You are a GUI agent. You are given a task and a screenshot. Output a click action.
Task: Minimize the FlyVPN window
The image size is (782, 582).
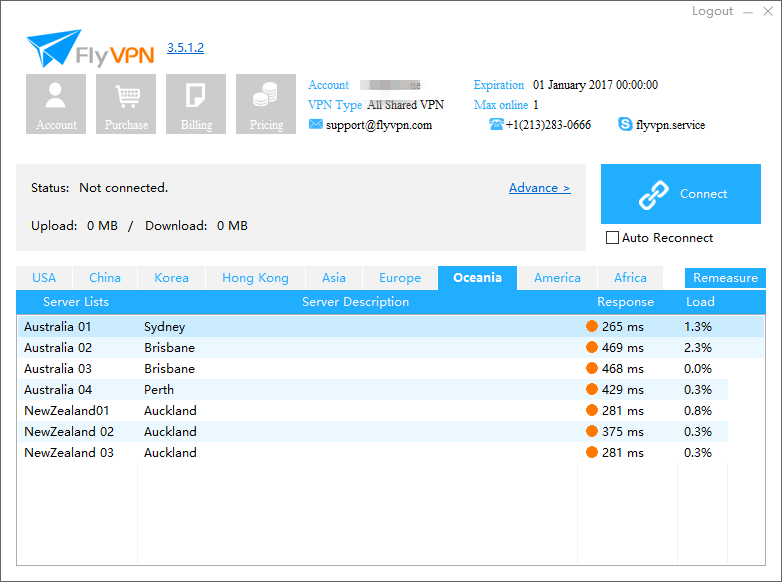[x=748, y=12]
